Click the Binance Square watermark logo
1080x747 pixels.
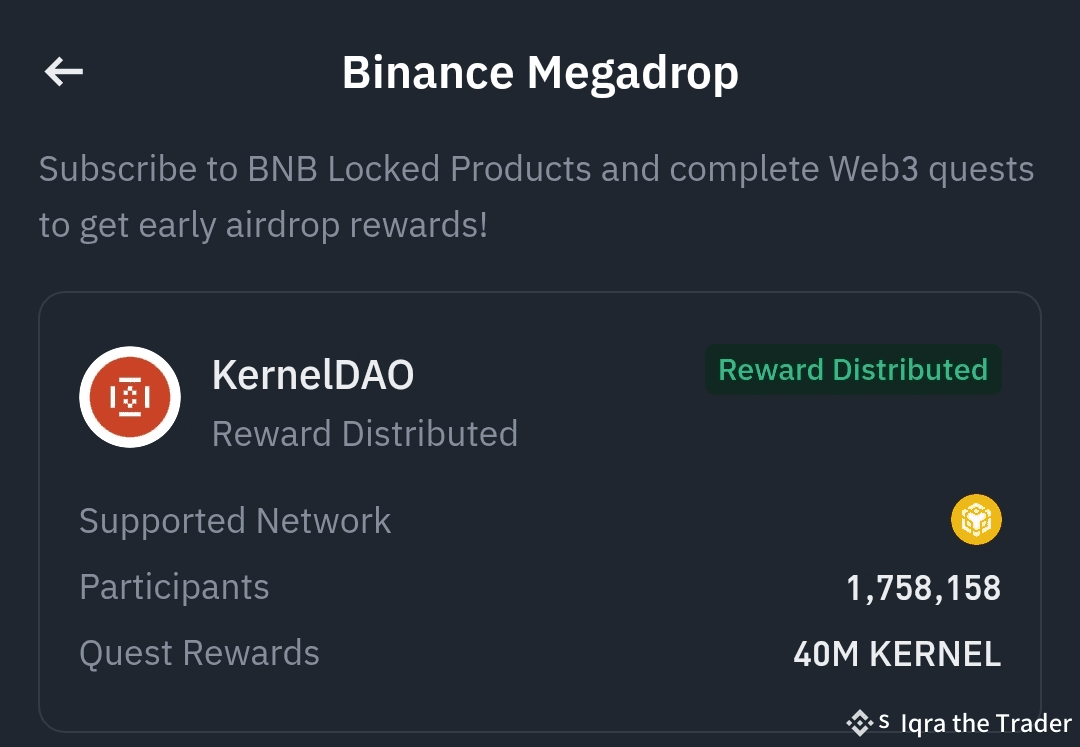(859, 722)
